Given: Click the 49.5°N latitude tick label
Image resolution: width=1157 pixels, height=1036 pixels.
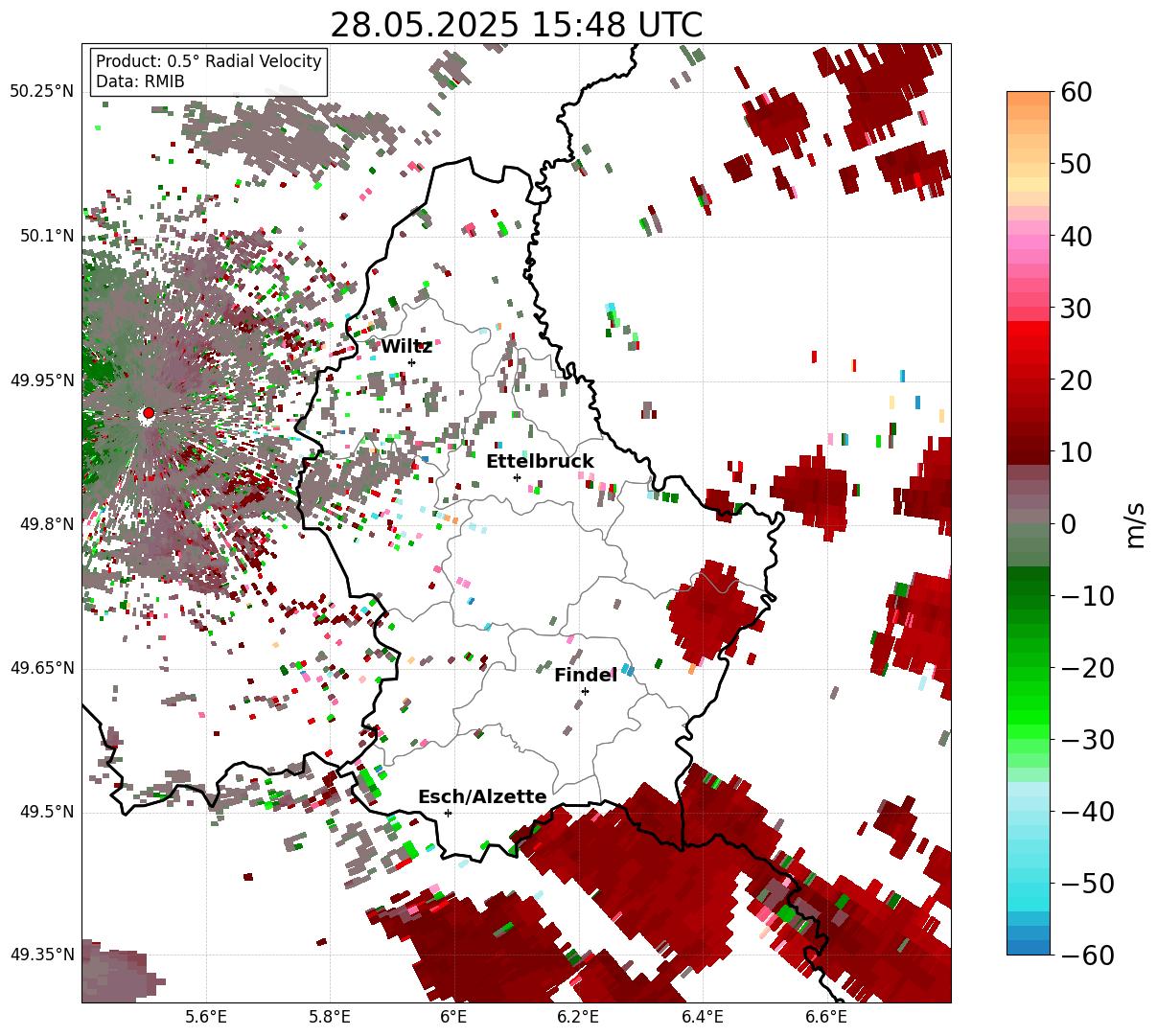Looking at the screenshot, I should (46, 812).
